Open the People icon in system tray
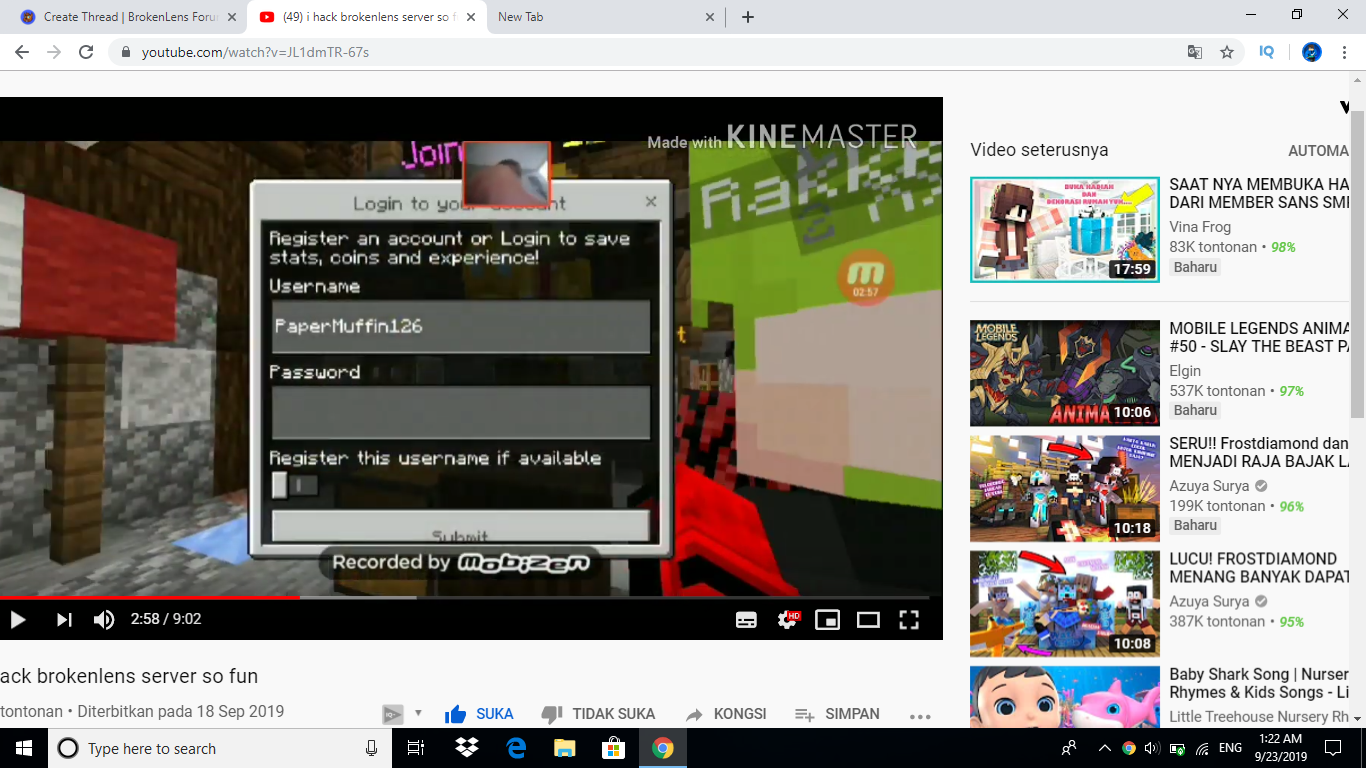 coord(1069,748)
